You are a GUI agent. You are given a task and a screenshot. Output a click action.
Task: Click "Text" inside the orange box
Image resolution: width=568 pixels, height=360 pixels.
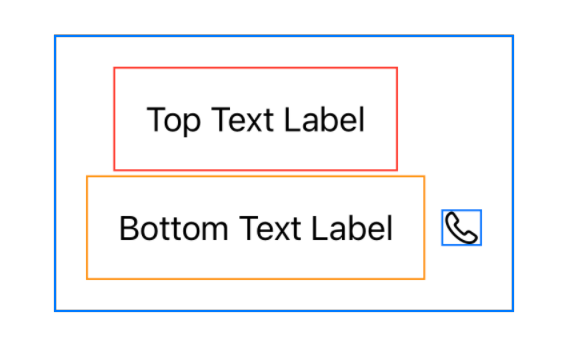[x=270, y=228]
